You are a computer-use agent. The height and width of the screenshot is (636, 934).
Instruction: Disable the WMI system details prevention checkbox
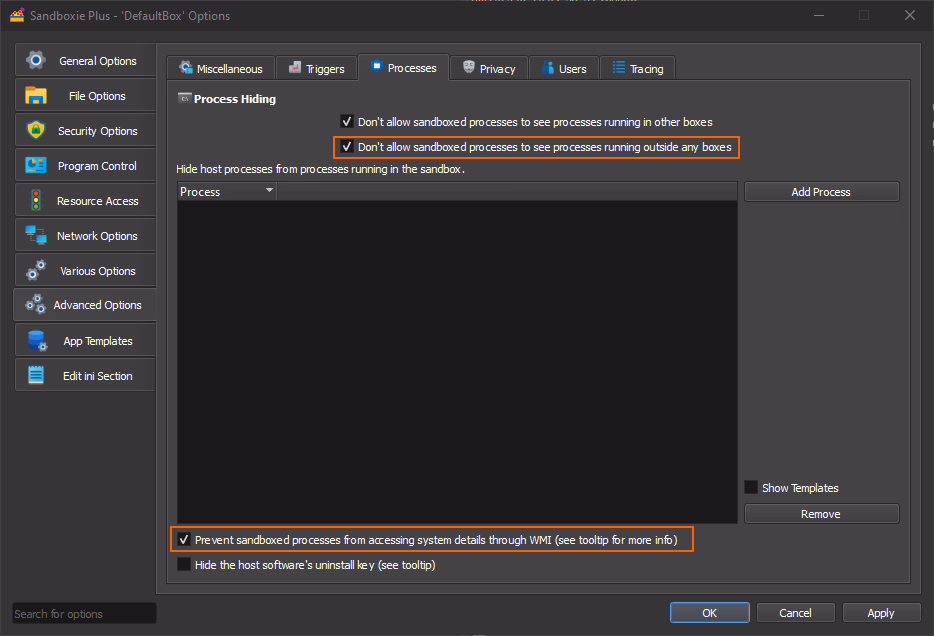[184, 540]
